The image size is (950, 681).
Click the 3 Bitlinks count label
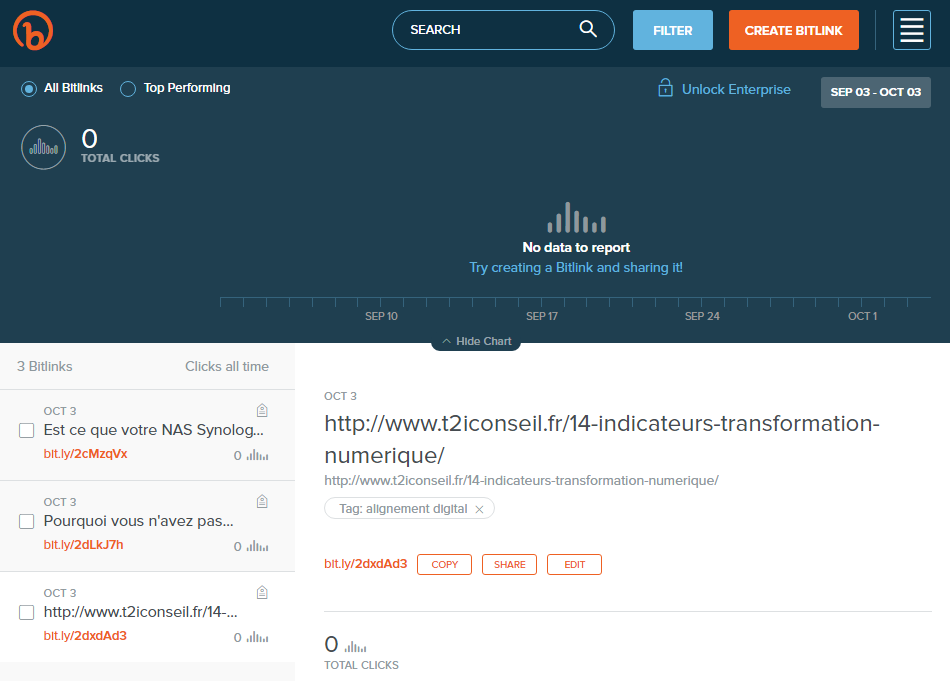click(x=45, y=366)
